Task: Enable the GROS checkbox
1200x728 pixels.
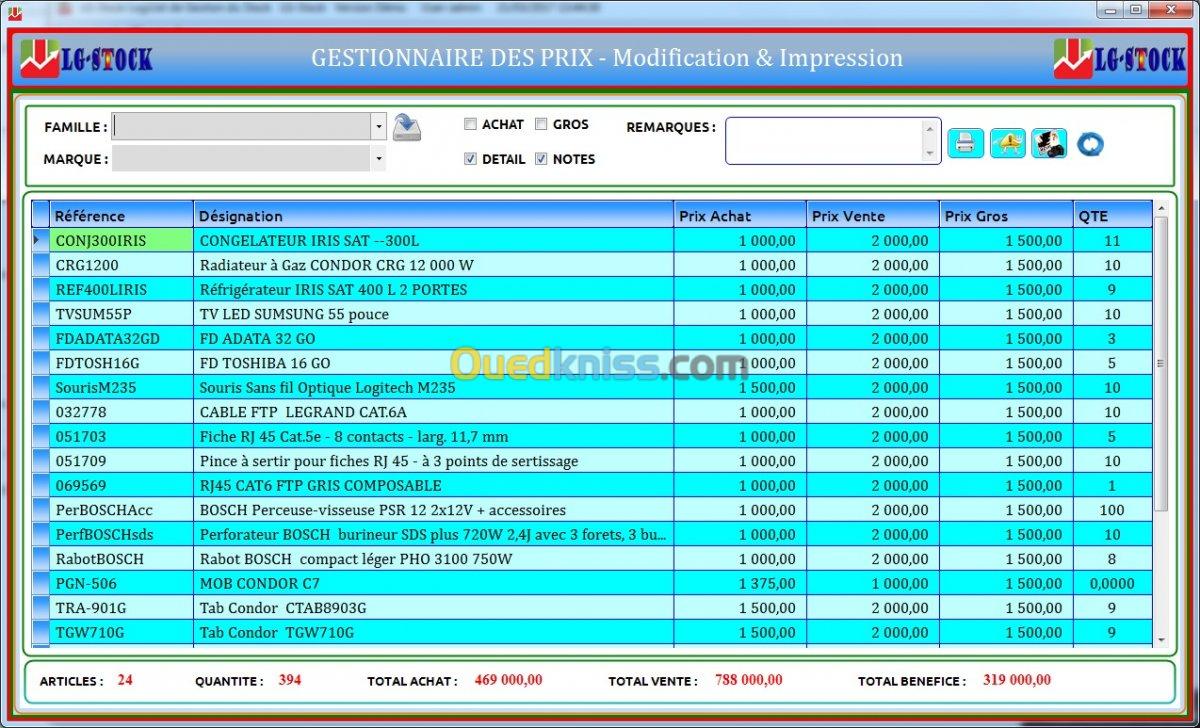Action: click(541, 124)
